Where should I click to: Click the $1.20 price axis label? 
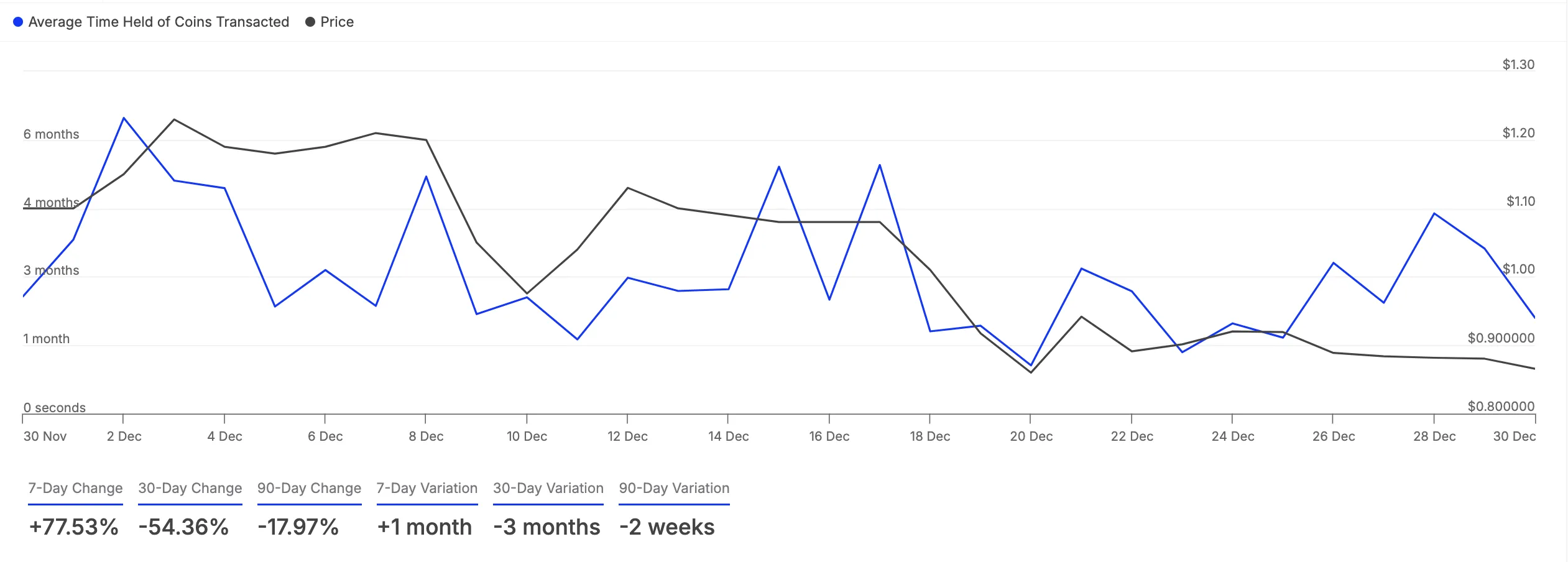(x=1518, y=132)
